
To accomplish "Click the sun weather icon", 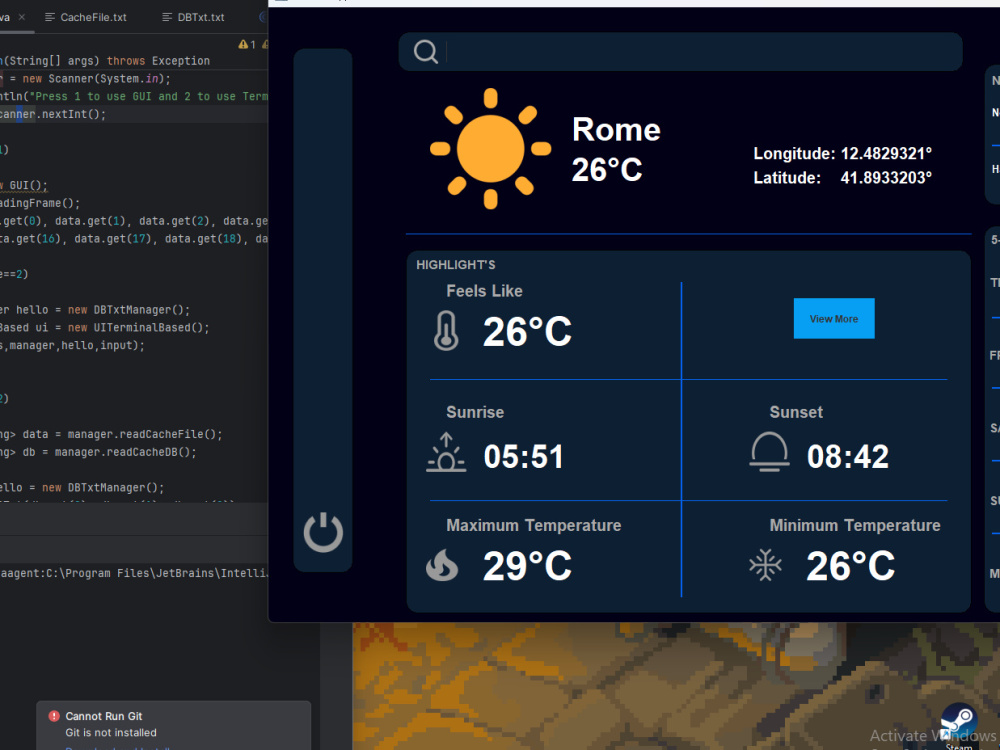I will (x=490, y=149).
